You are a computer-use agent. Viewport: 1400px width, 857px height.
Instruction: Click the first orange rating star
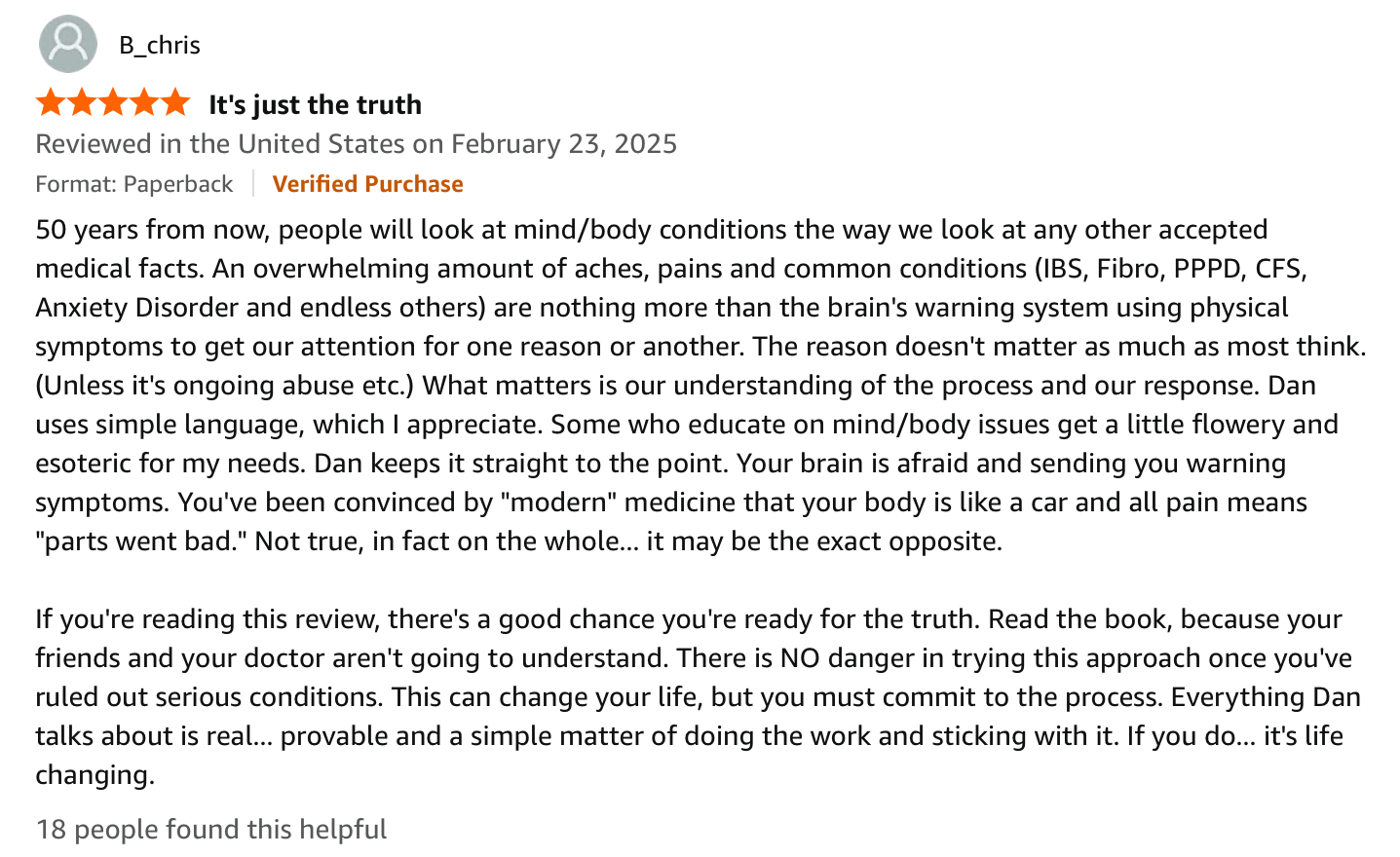tap(52, 102)
